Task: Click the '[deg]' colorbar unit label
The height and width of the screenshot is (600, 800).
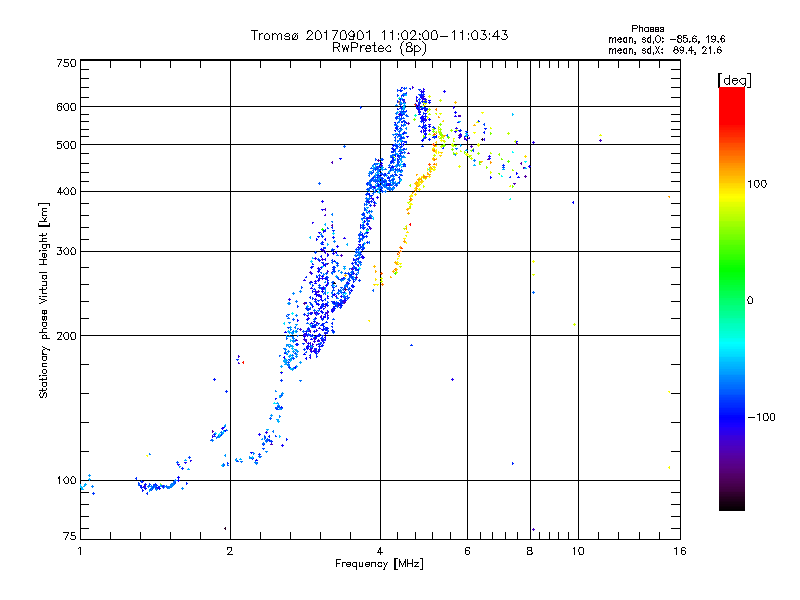Action: tap(734, 80)
